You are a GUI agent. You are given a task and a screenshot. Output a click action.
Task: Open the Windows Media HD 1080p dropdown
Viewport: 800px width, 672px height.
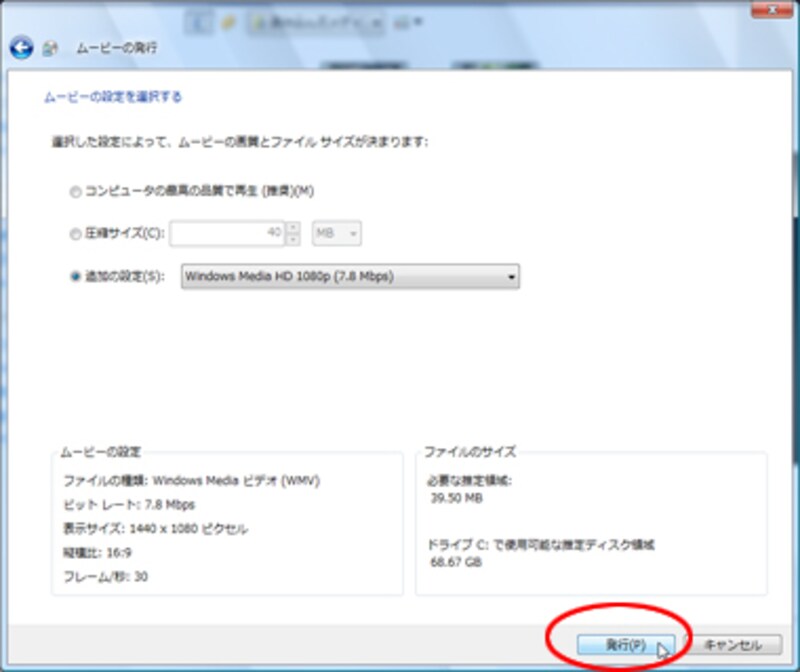tap(350, 277)
